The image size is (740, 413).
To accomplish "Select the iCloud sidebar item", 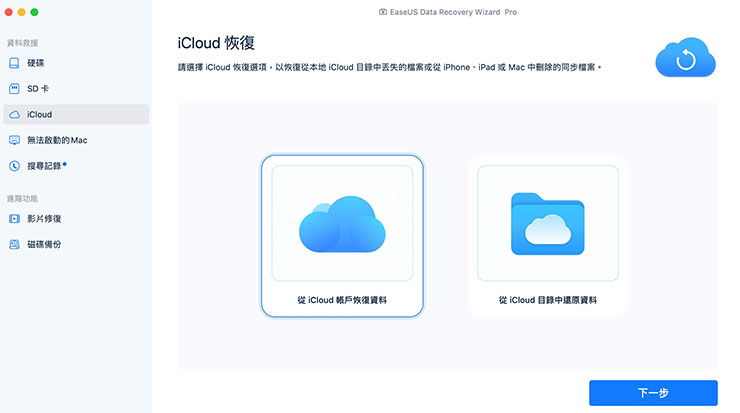I will (76, 114).
